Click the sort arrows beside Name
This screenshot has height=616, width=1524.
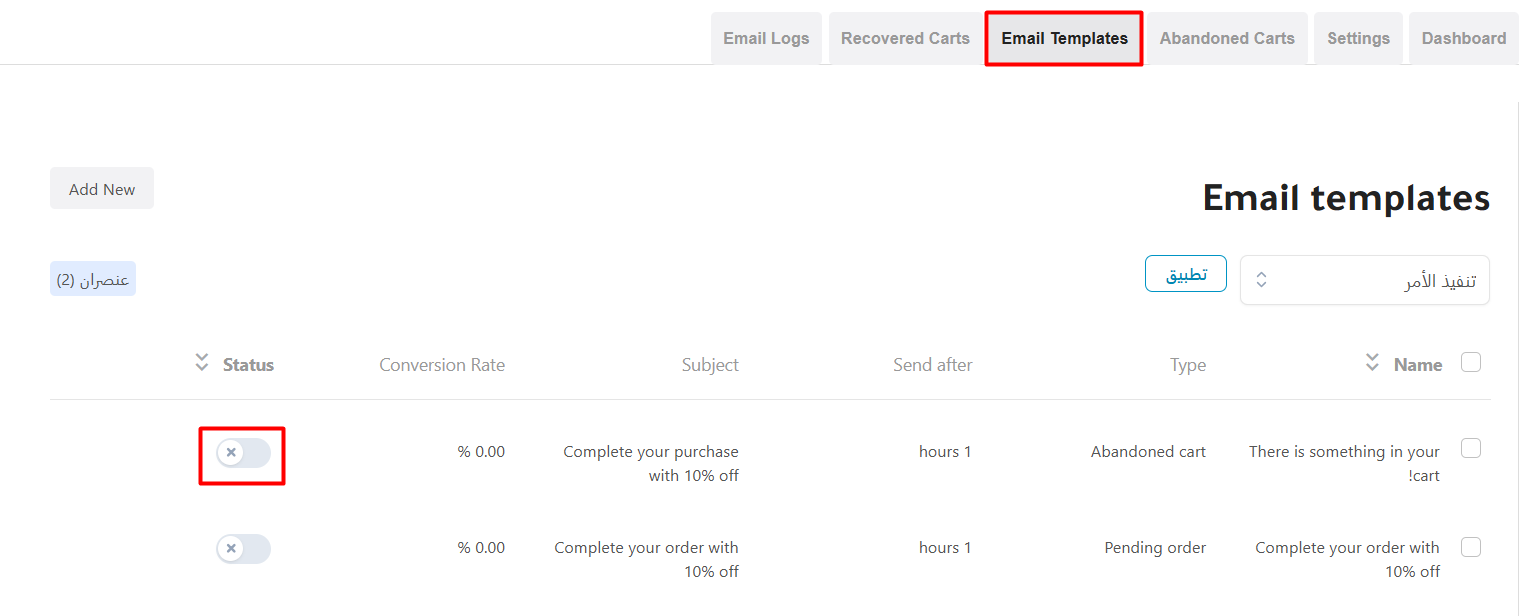[1372, 362]
